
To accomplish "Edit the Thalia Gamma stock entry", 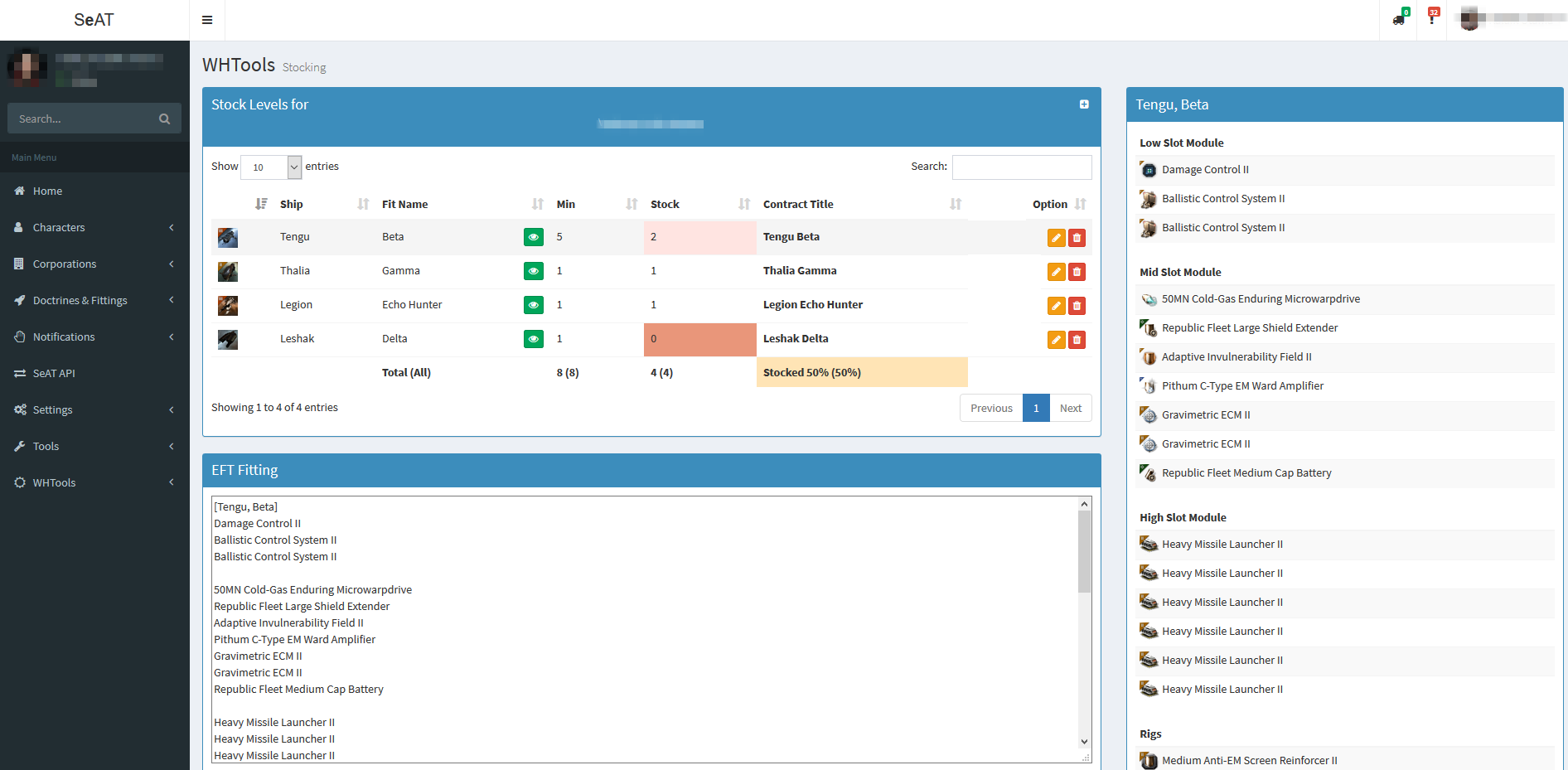I will tap(1056, 272).
